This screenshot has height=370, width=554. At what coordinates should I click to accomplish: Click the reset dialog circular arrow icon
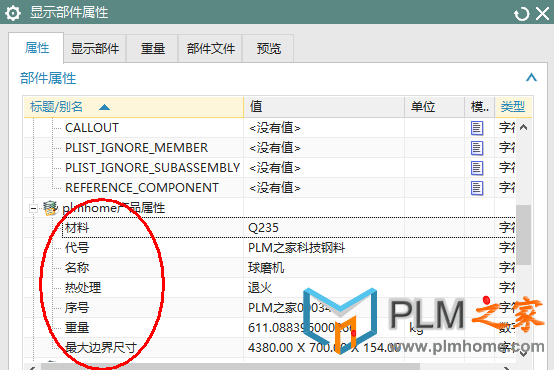point(521,14)
